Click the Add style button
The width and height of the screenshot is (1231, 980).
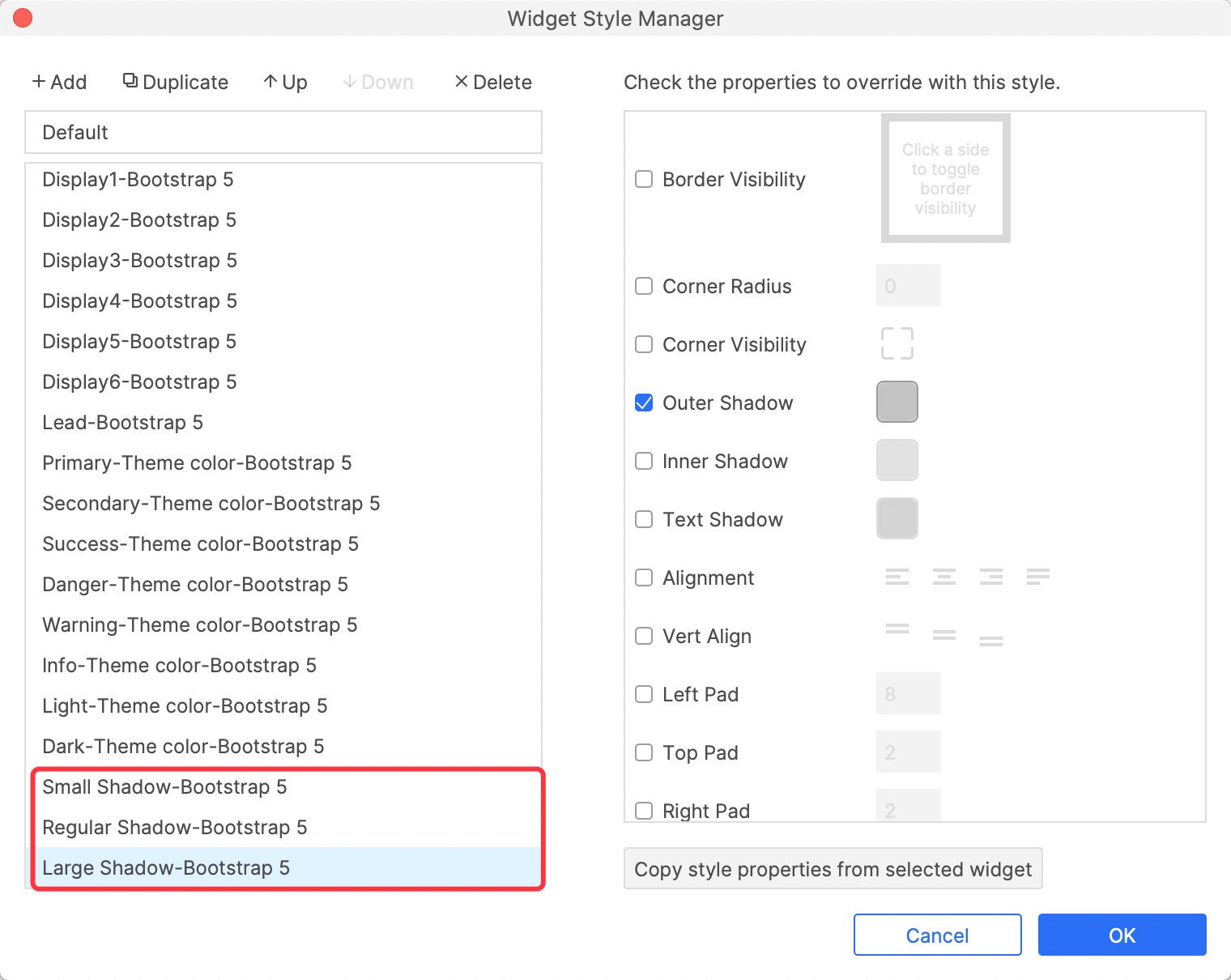click(59, 82)
